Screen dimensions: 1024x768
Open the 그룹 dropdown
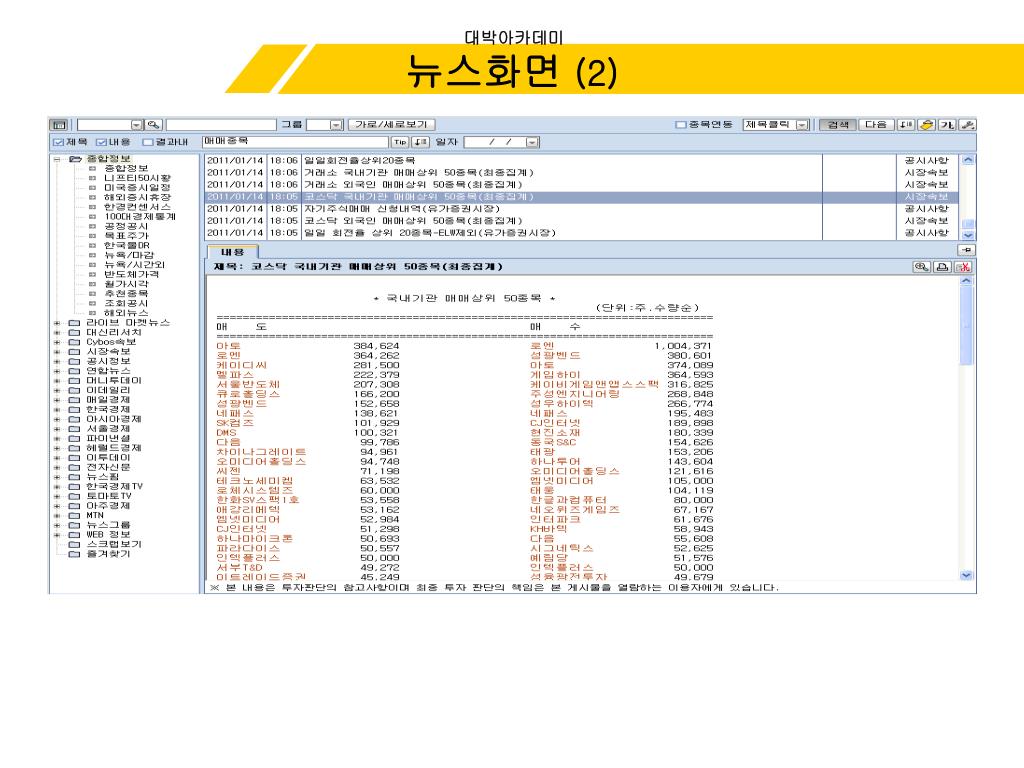coord(336,125)
